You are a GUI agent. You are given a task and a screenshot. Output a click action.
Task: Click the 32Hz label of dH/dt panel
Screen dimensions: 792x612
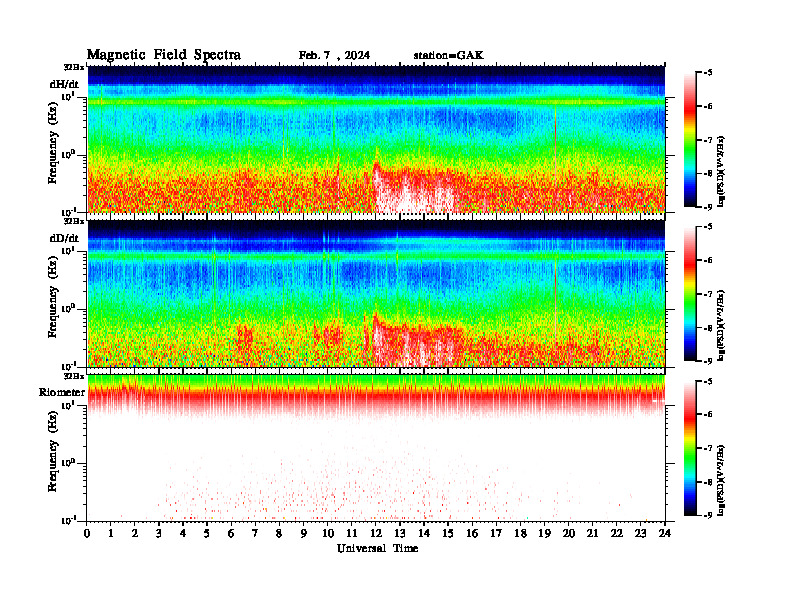click(x=73, y=67)
